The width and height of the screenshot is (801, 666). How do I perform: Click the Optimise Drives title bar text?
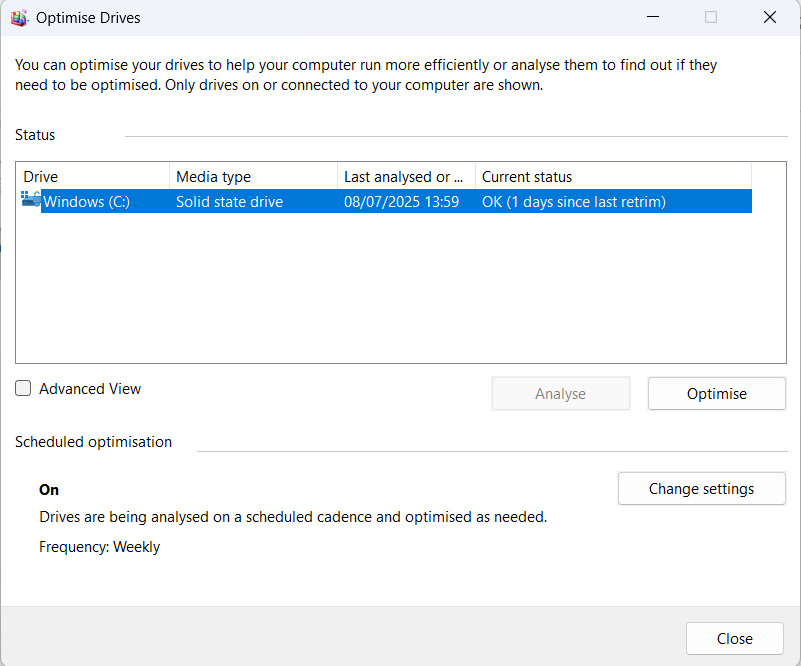coord(88,18)
